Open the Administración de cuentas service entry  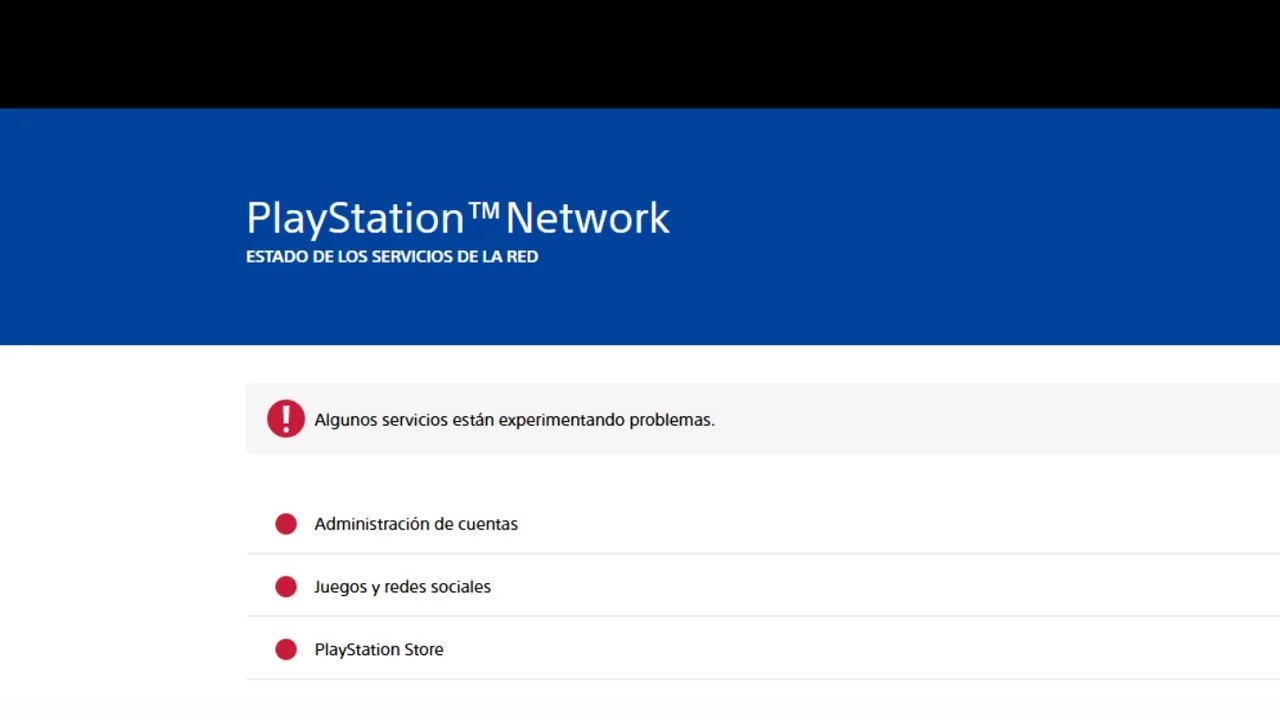click(x=416, y=524)
